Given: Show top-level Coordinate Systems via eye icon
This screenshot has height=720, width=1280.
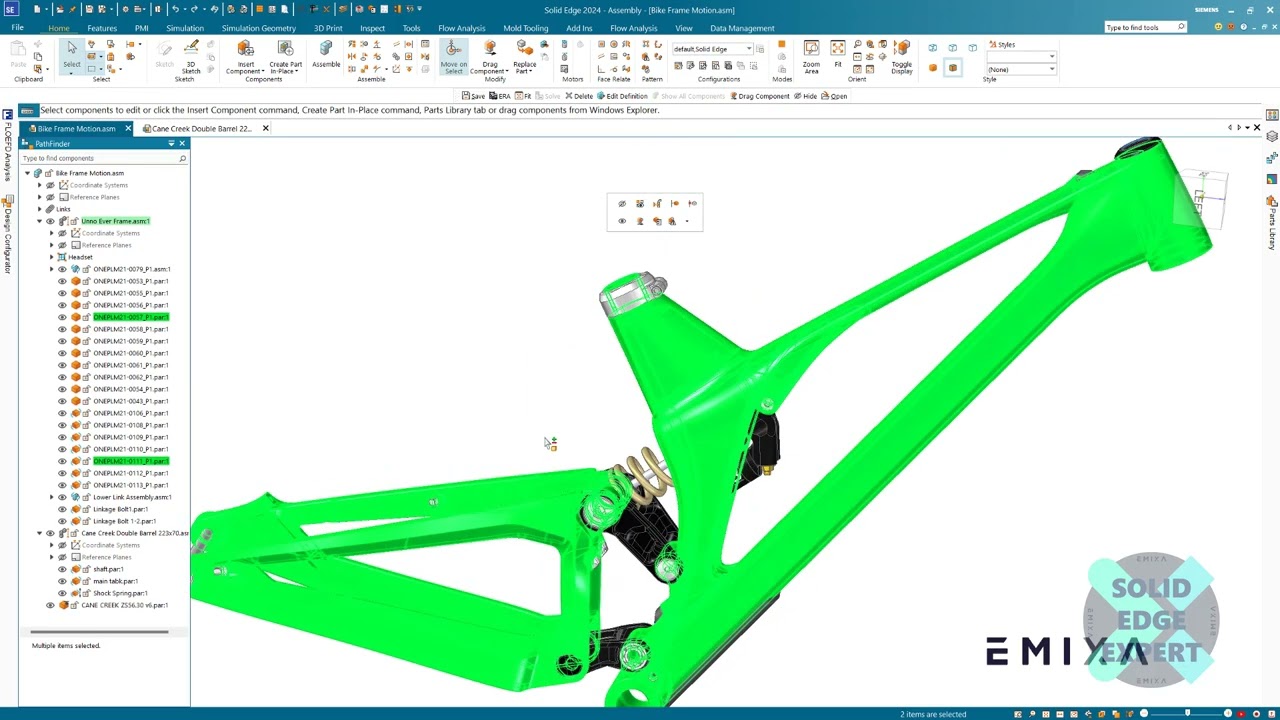Looking at the screenshot, I should [x=50, y=185].
